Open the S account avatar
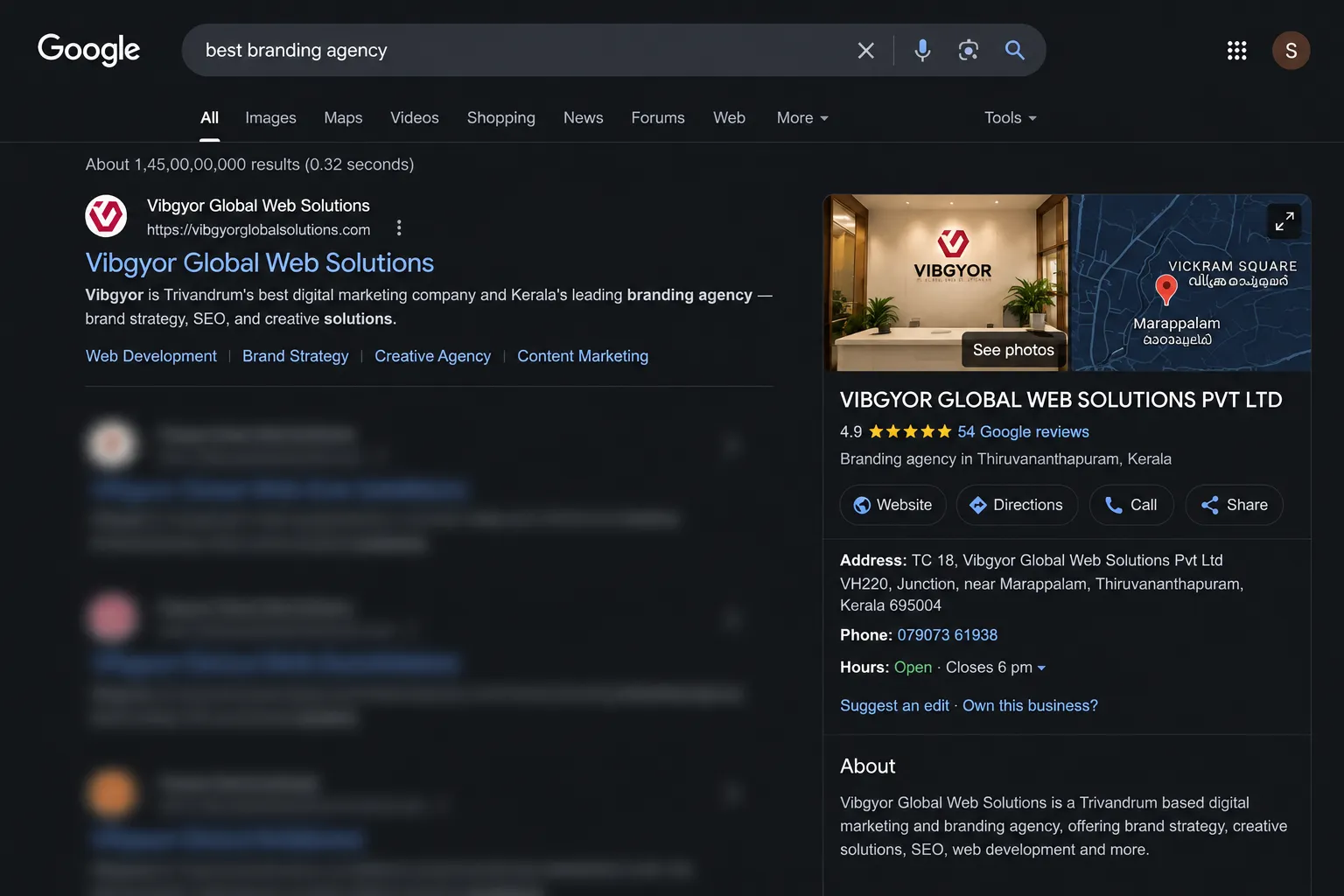 point(1291,51)
